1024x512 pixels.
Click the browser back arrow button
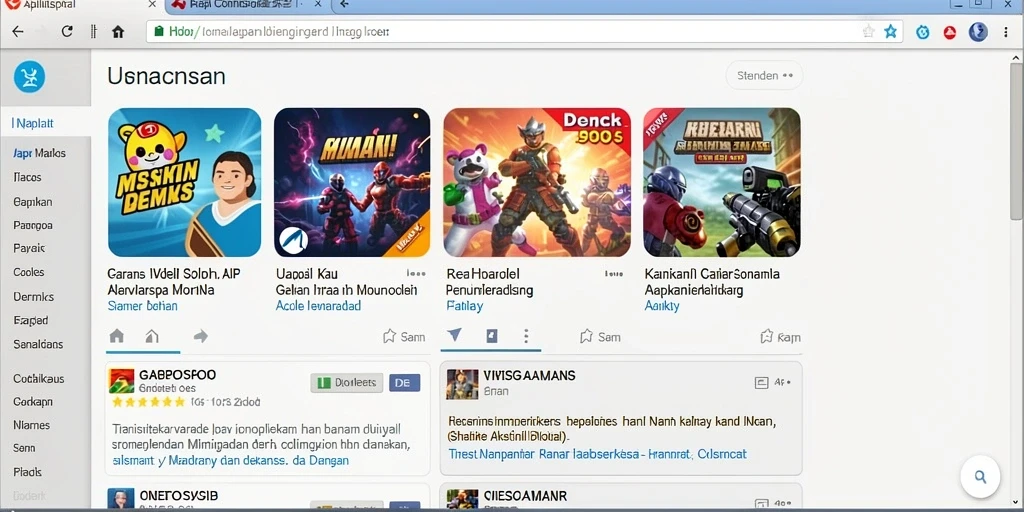pos(18,31)
